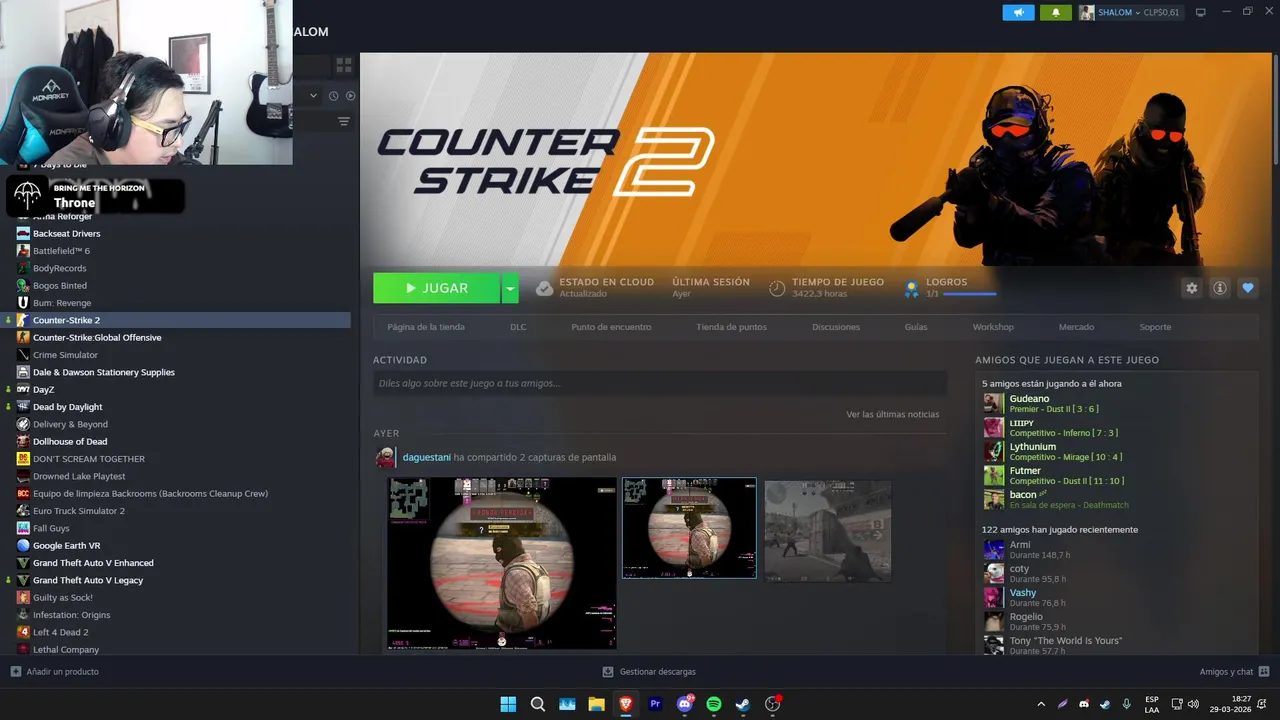Open the Workshop tab
Viewport: 1280px width, 720px height.
993,327
